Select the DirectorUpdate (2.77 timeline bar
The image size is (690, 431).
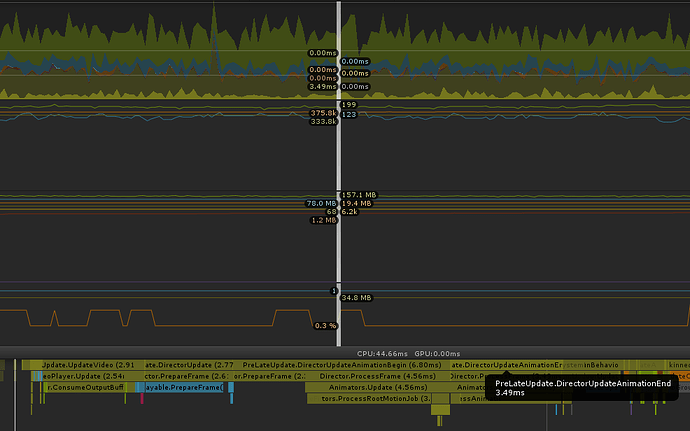[191, 365]
